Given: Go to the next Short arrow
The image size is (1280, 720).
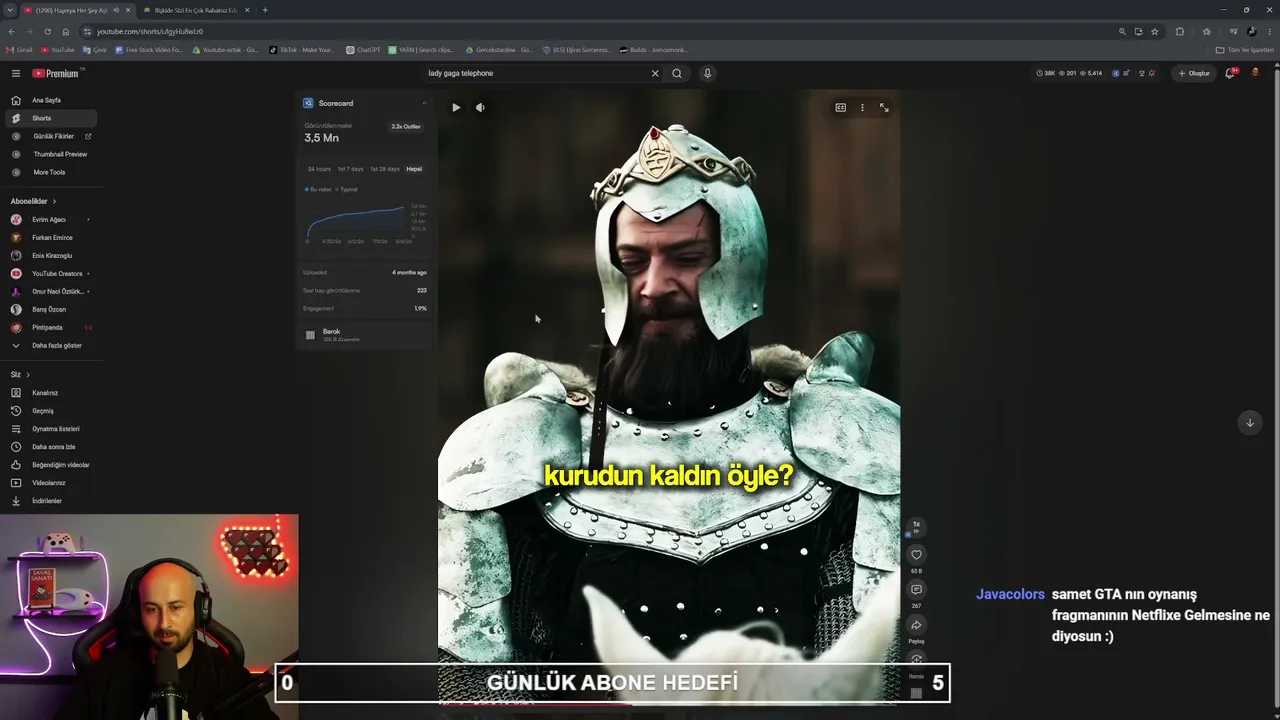Looking at the screenshot, I should pos(1249,422).
